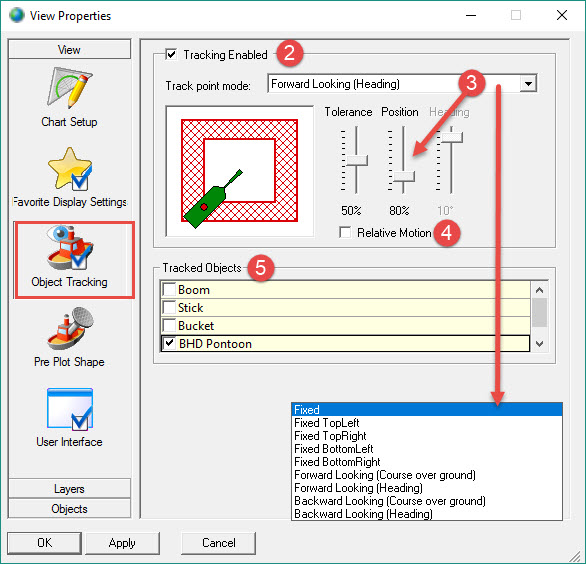The width and height of the screenshot is (586, 564).
Task: Choose Fixed BottomLeft mode
Action: (427, 449)
